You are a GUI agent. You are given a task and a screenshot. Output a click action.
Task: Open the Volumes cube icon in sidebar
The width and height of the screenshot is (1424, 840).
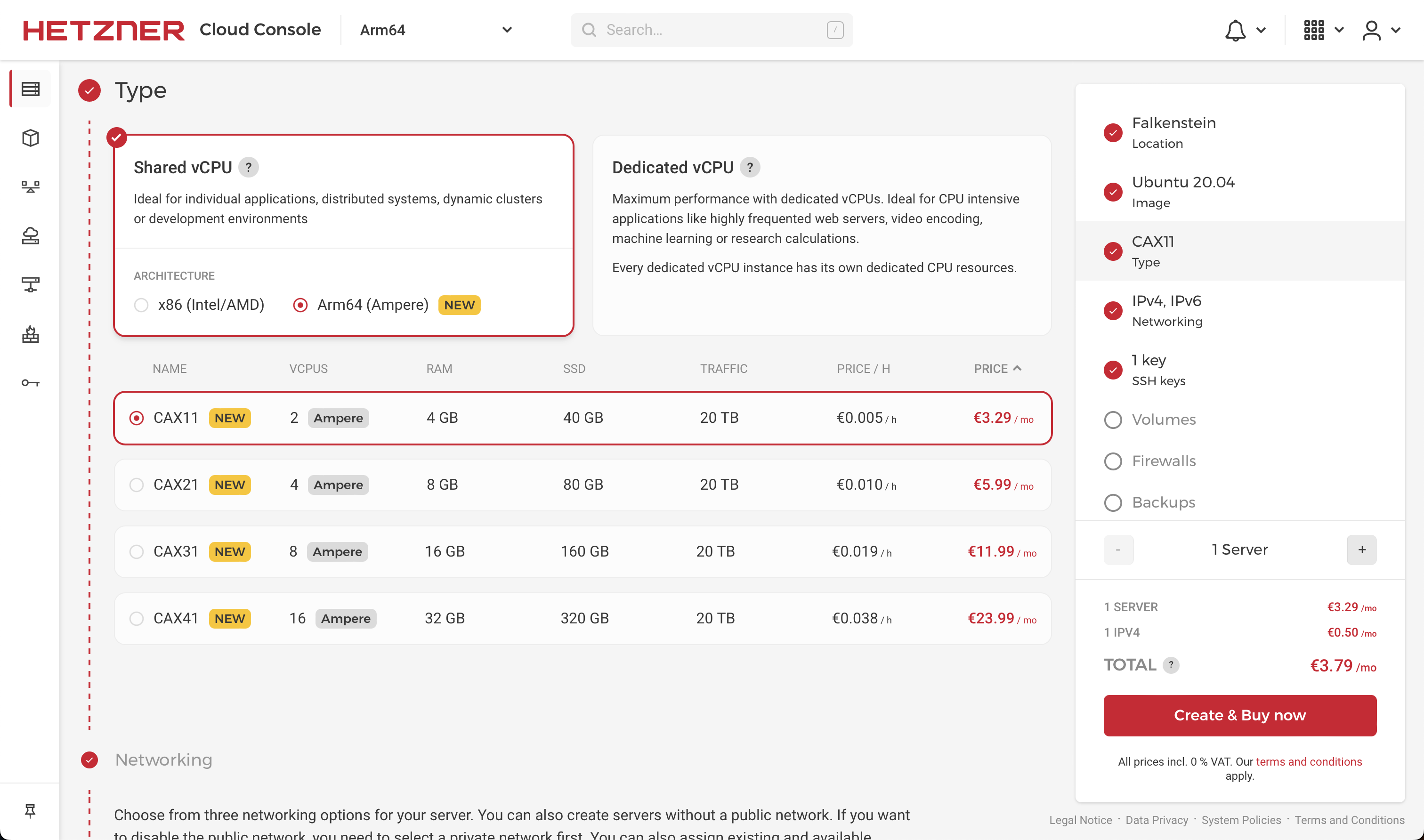31,138
